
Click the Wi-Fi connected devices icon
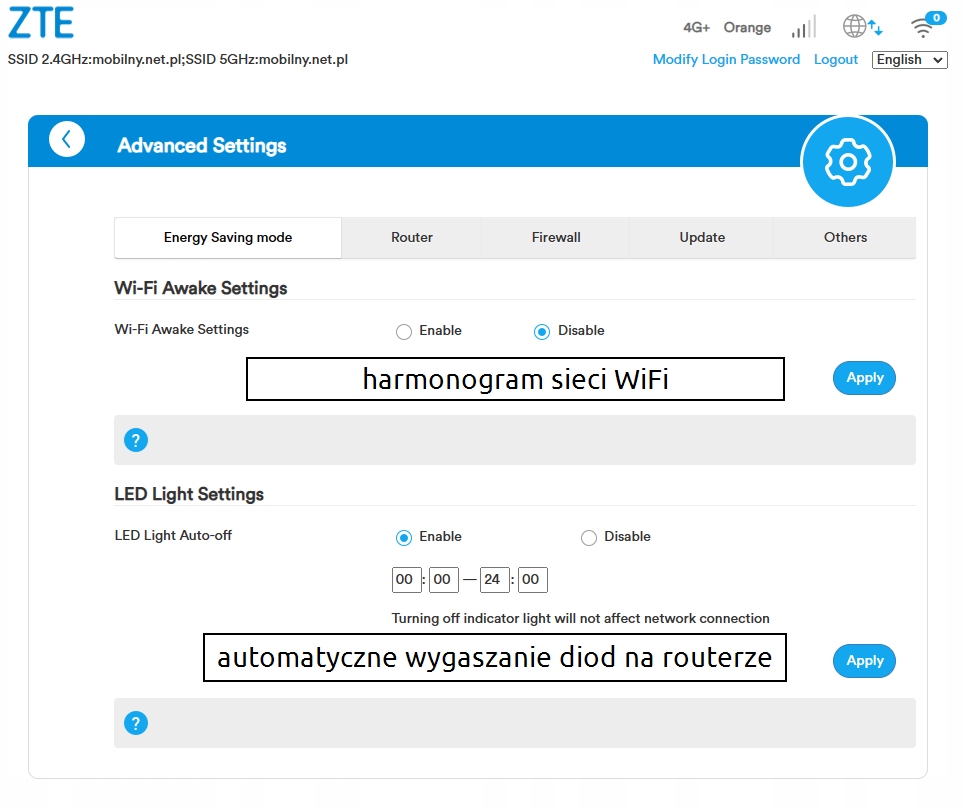point(924,26)
